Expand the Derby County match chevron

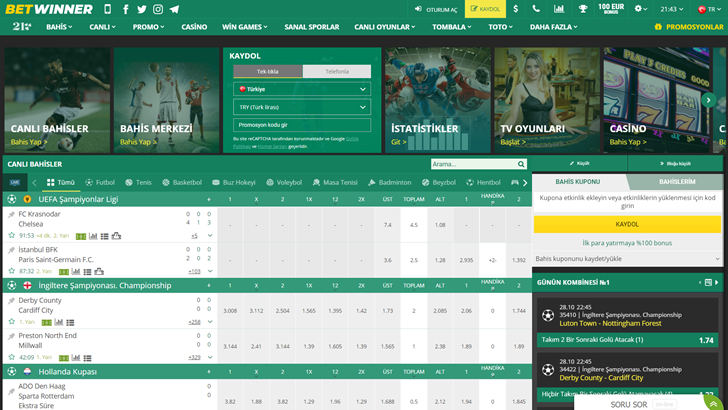pyautogui.click(x=210, y=321)
